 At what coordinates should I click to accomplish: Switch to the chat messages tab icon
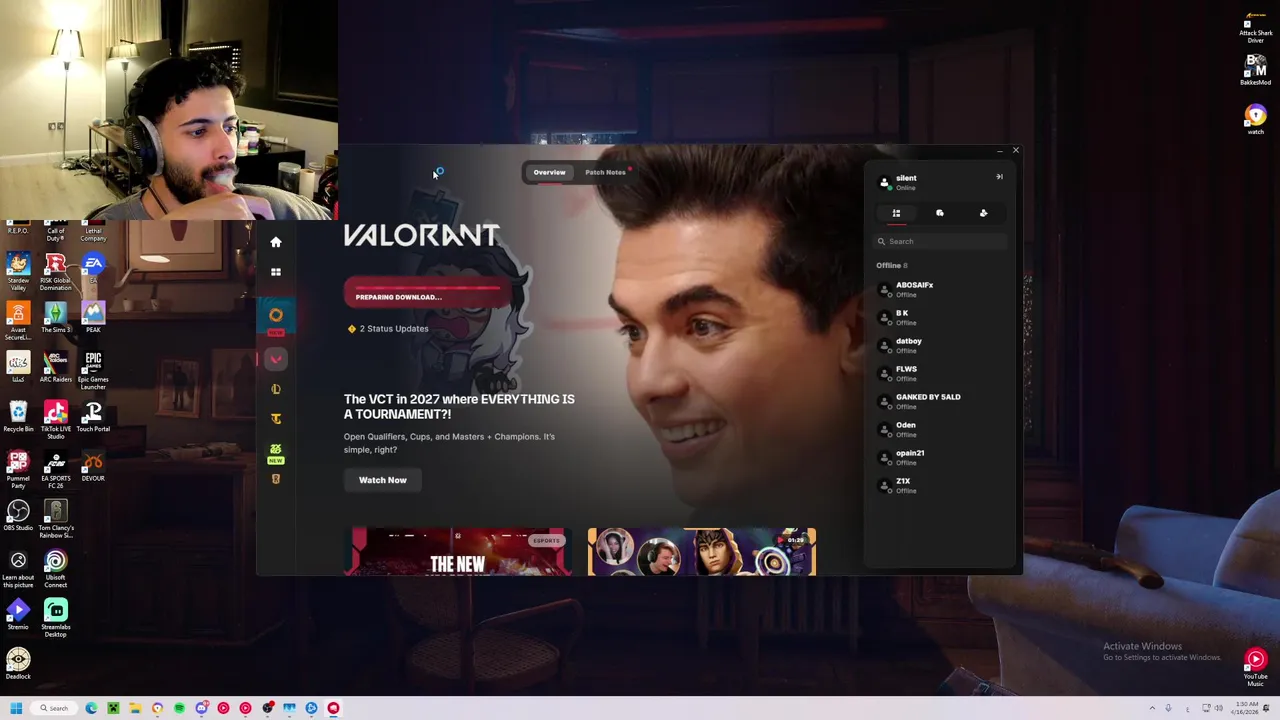click(940, 213)
